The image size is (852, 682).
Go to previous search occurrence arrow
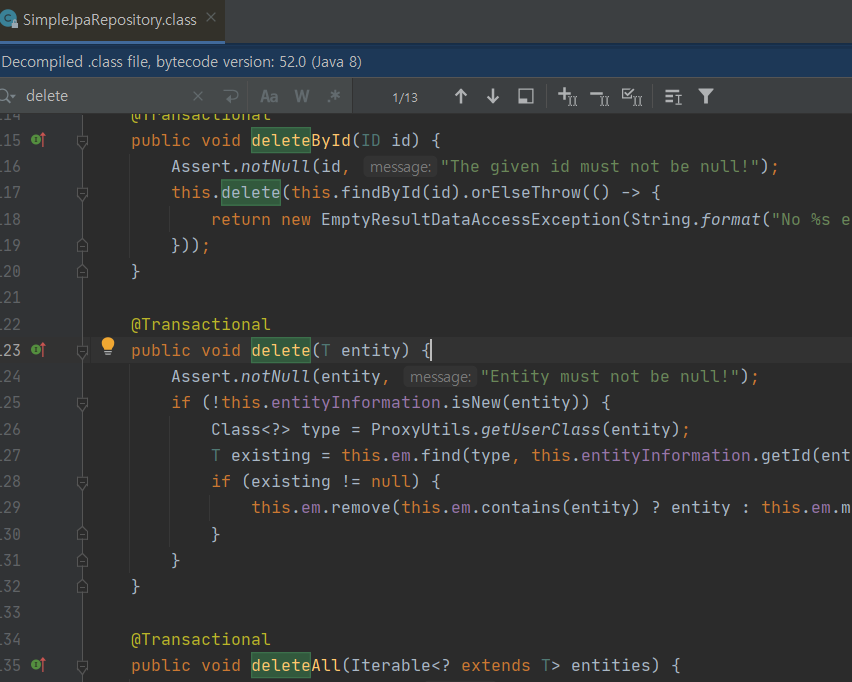461,97
